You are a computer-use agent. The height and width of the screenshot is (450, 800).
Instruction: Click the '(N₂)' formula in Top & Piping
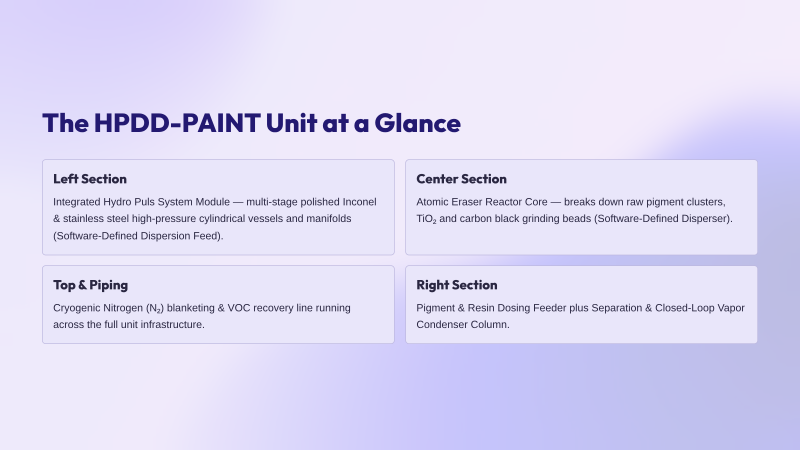tap(155, 309)
